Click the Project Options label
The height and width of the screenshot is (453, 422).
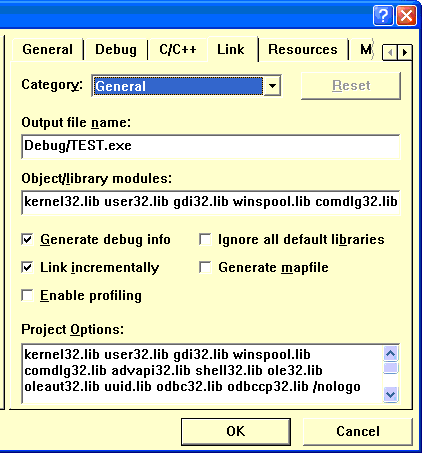coord(72,330)
